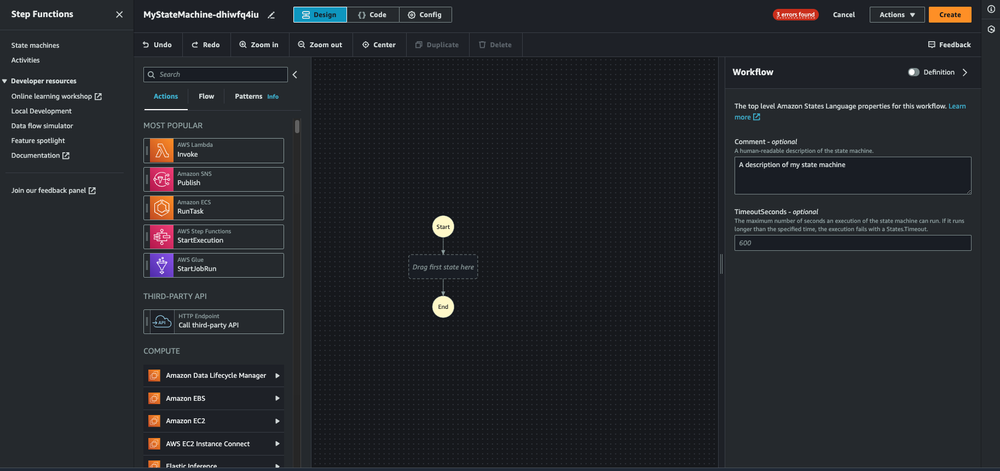Center the workflow on the canvas
The image size is (1000, 471).
(379, 45)
